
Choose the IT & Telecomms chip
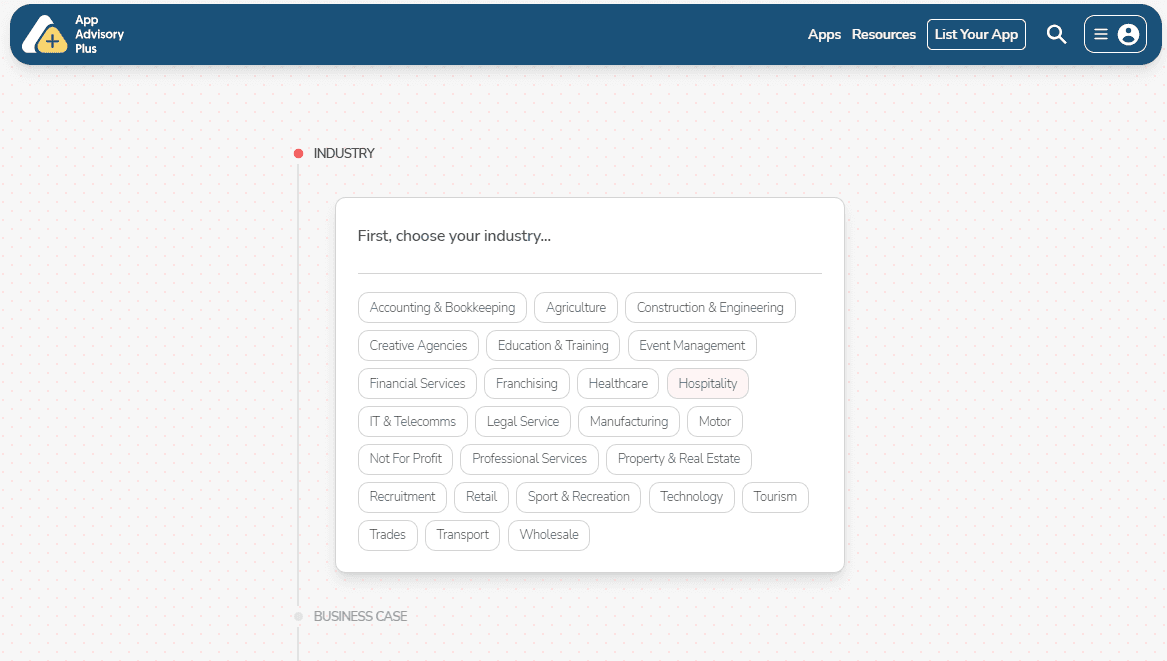point(412,422)
